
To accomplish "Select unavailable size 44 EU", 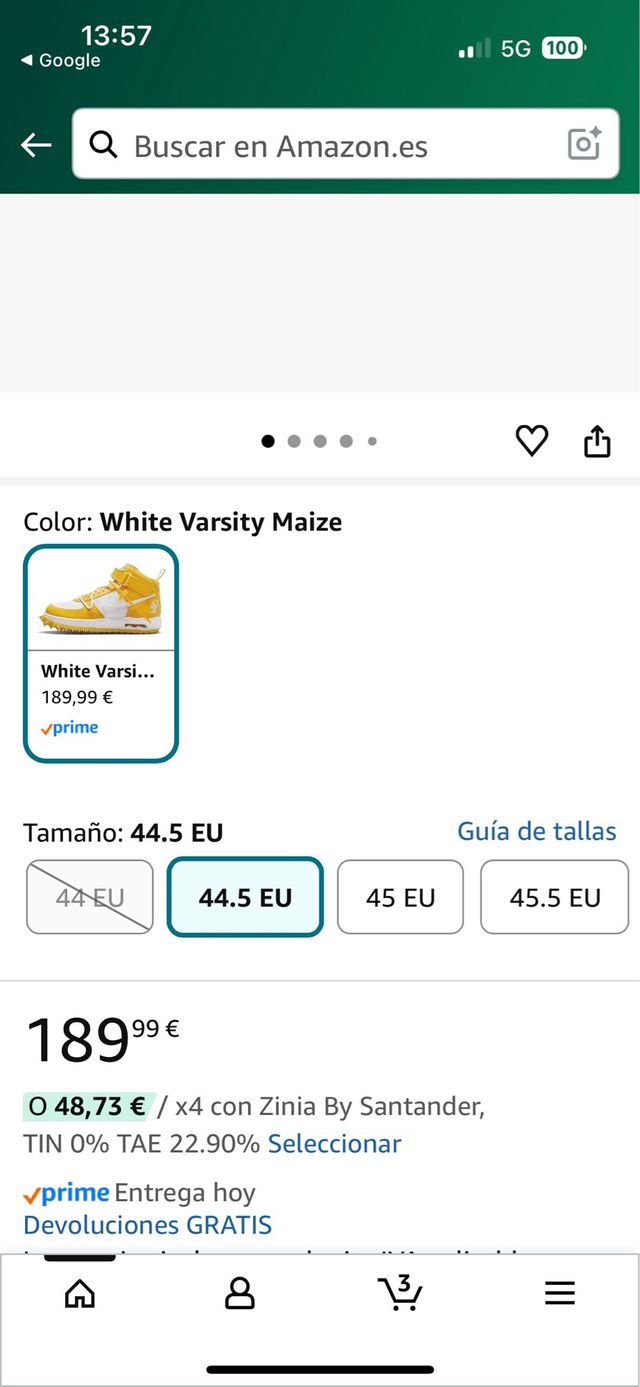I will (90, 897).
